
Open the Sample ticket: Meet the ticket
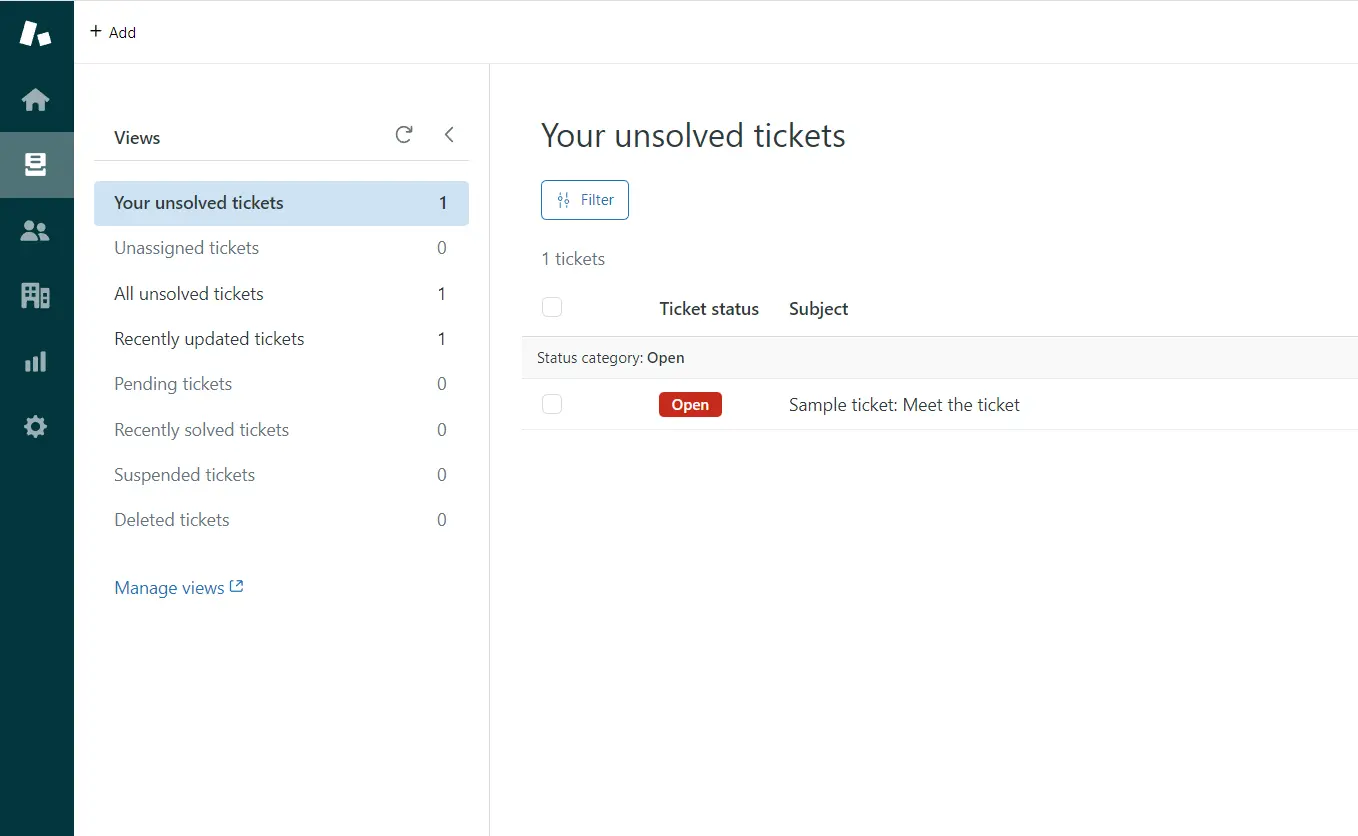(x=904, y=405)
